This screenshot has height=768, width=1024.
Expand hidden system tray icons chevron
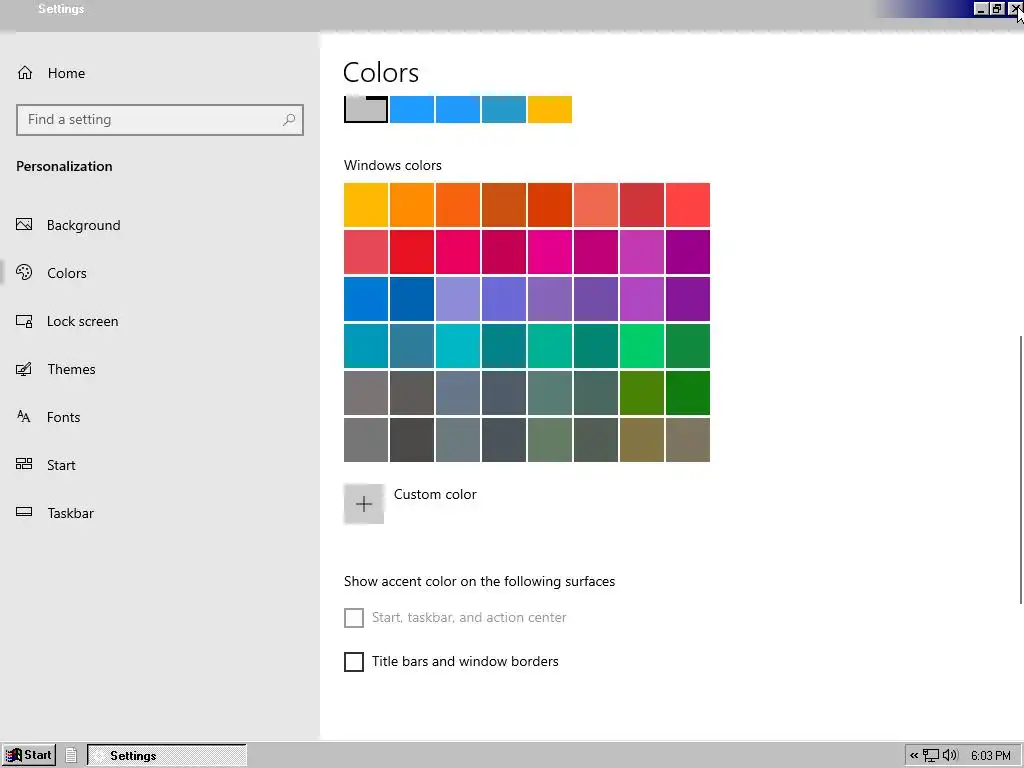click(x=914, y=756)
